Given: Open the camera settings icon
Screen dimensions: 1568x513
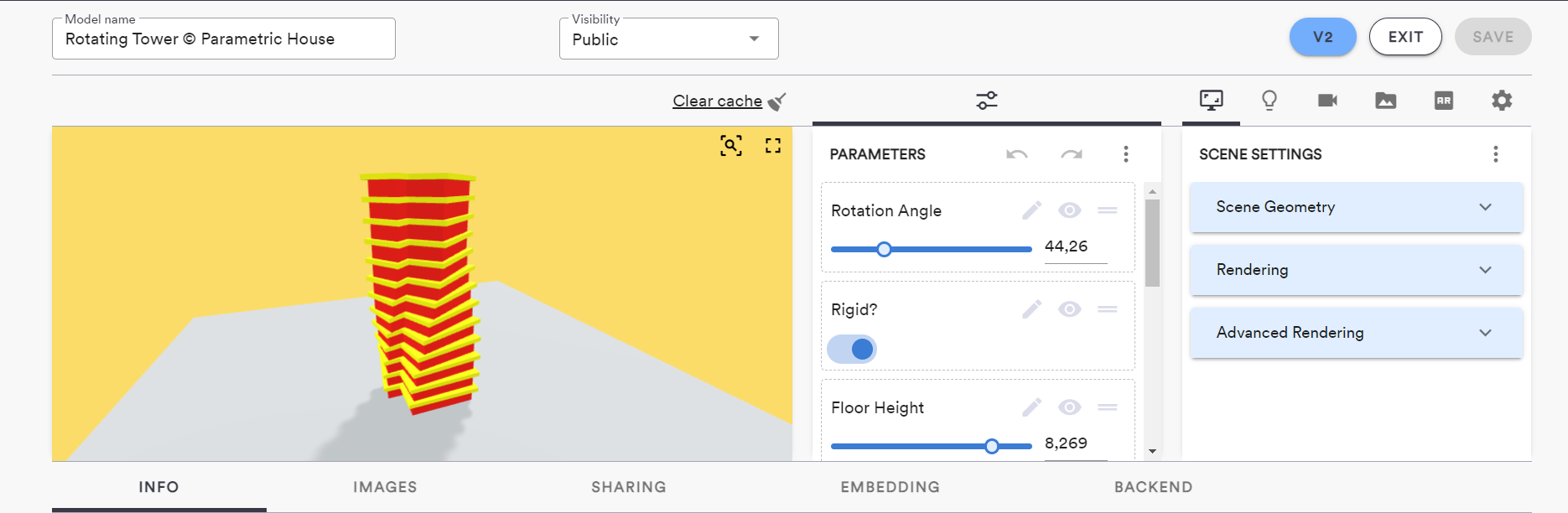Looking at the screenshot, I should click(x=1327, y=101).
